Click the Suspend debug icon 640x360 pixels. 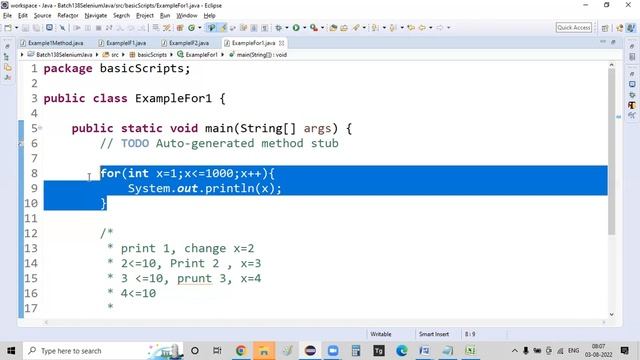pyautogui.click(x=88, y=28)
